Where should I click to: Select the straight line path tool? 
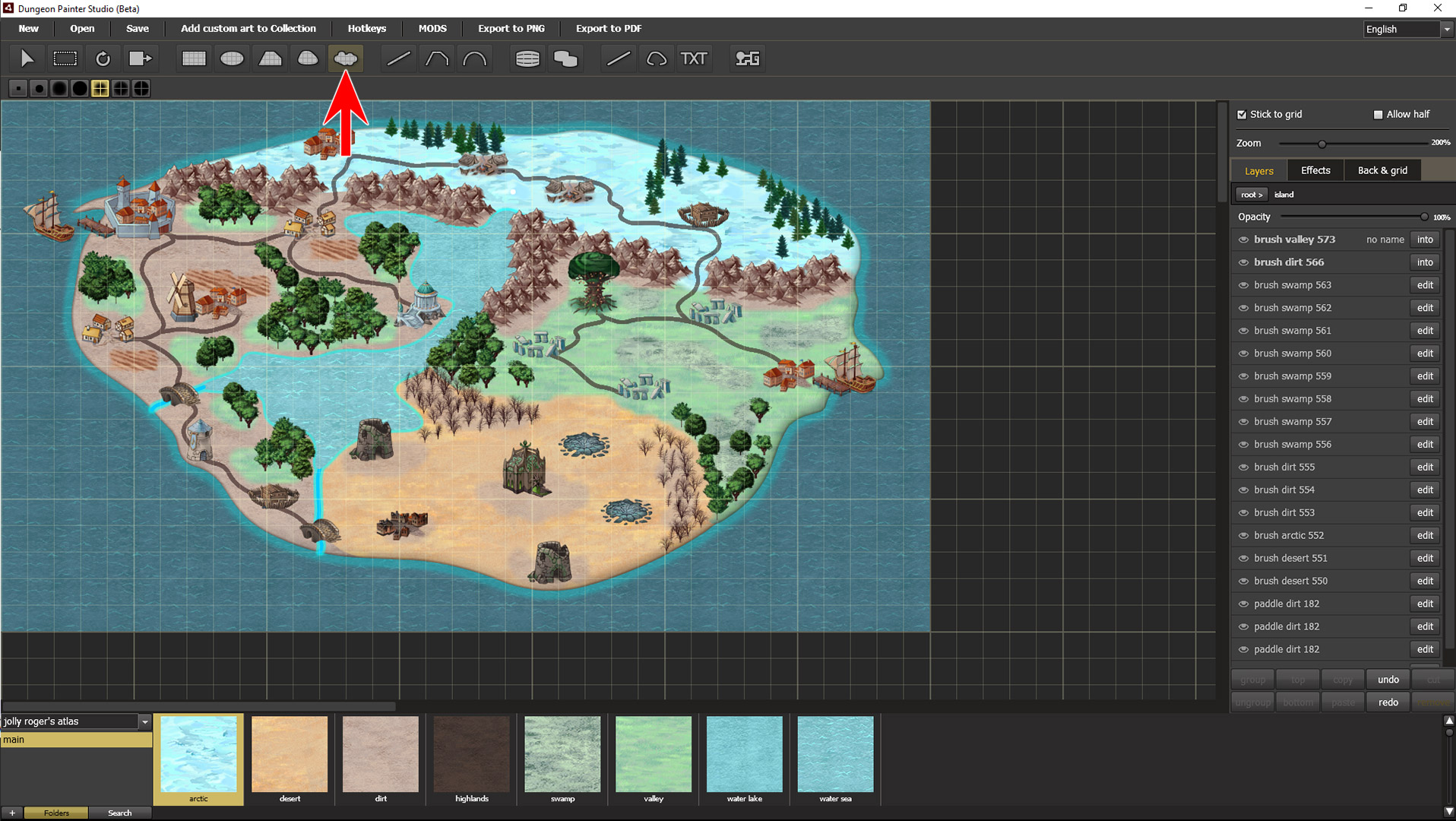click(x=398, y=59)
